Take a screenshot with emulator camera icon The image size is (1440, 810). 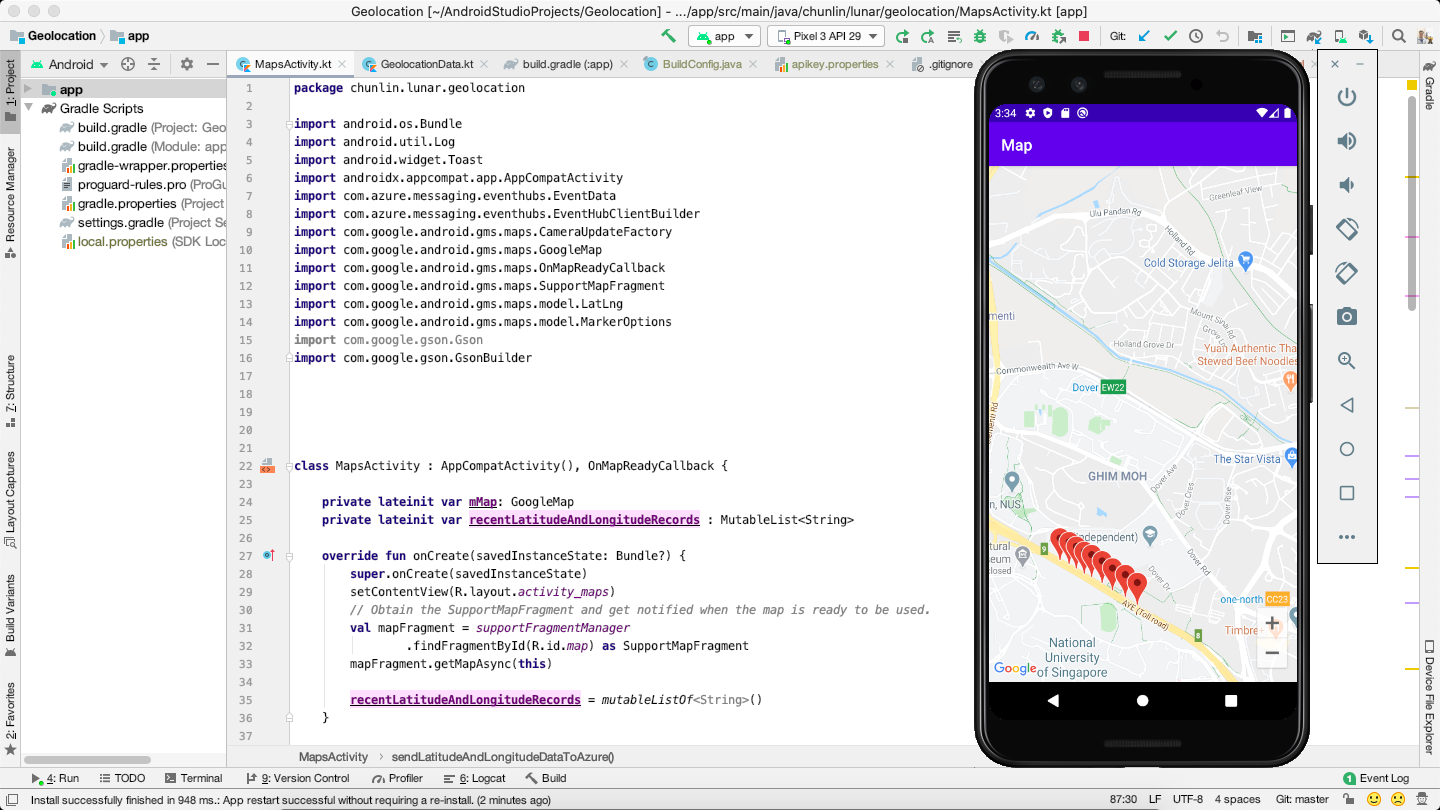point(1346,316)
